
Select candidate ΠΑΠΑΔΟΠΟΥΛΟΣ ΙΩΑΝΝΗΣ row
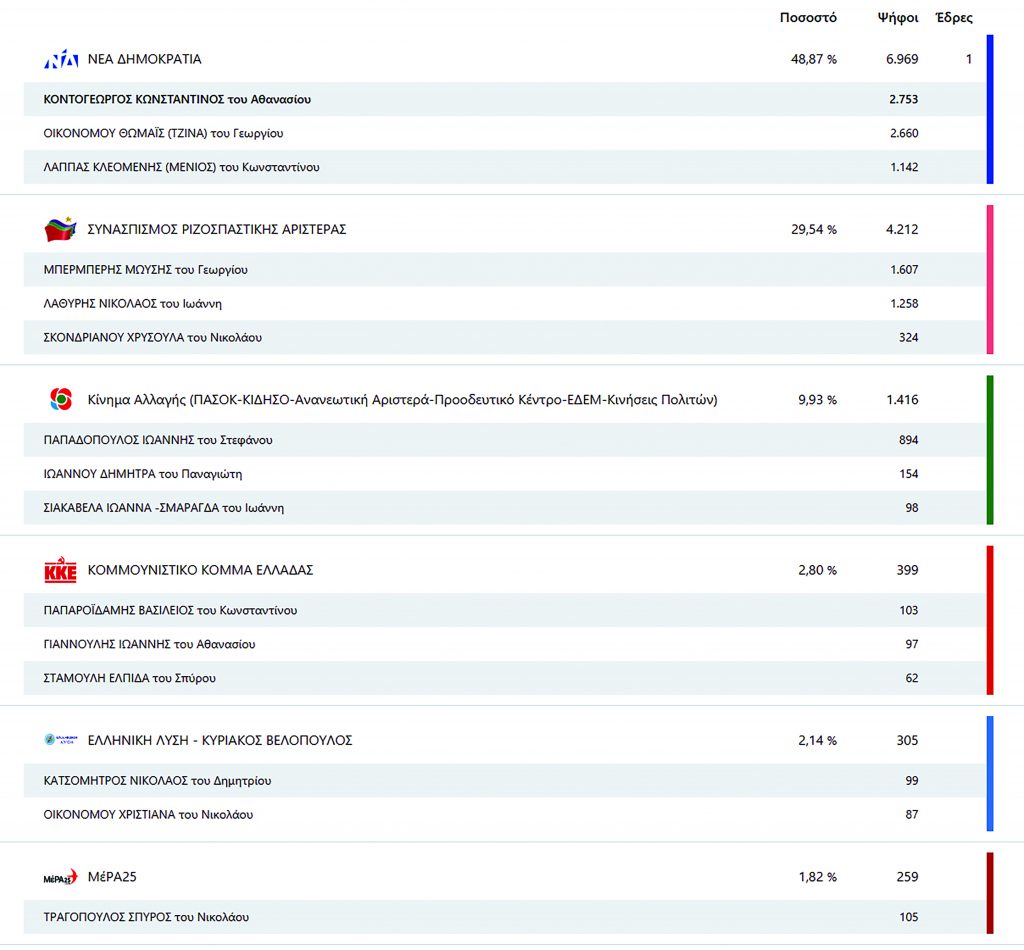158,440
